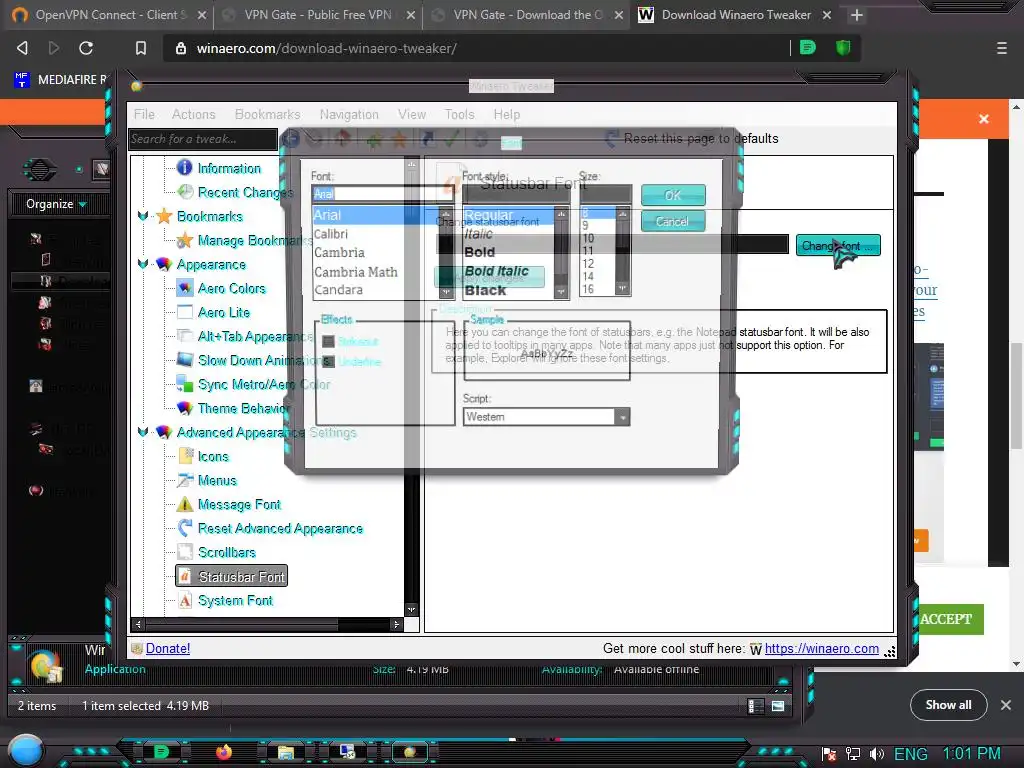Open the volume icon in system tray
Image resolution: width=1024 pixels, height=768 pixels.
876,754
